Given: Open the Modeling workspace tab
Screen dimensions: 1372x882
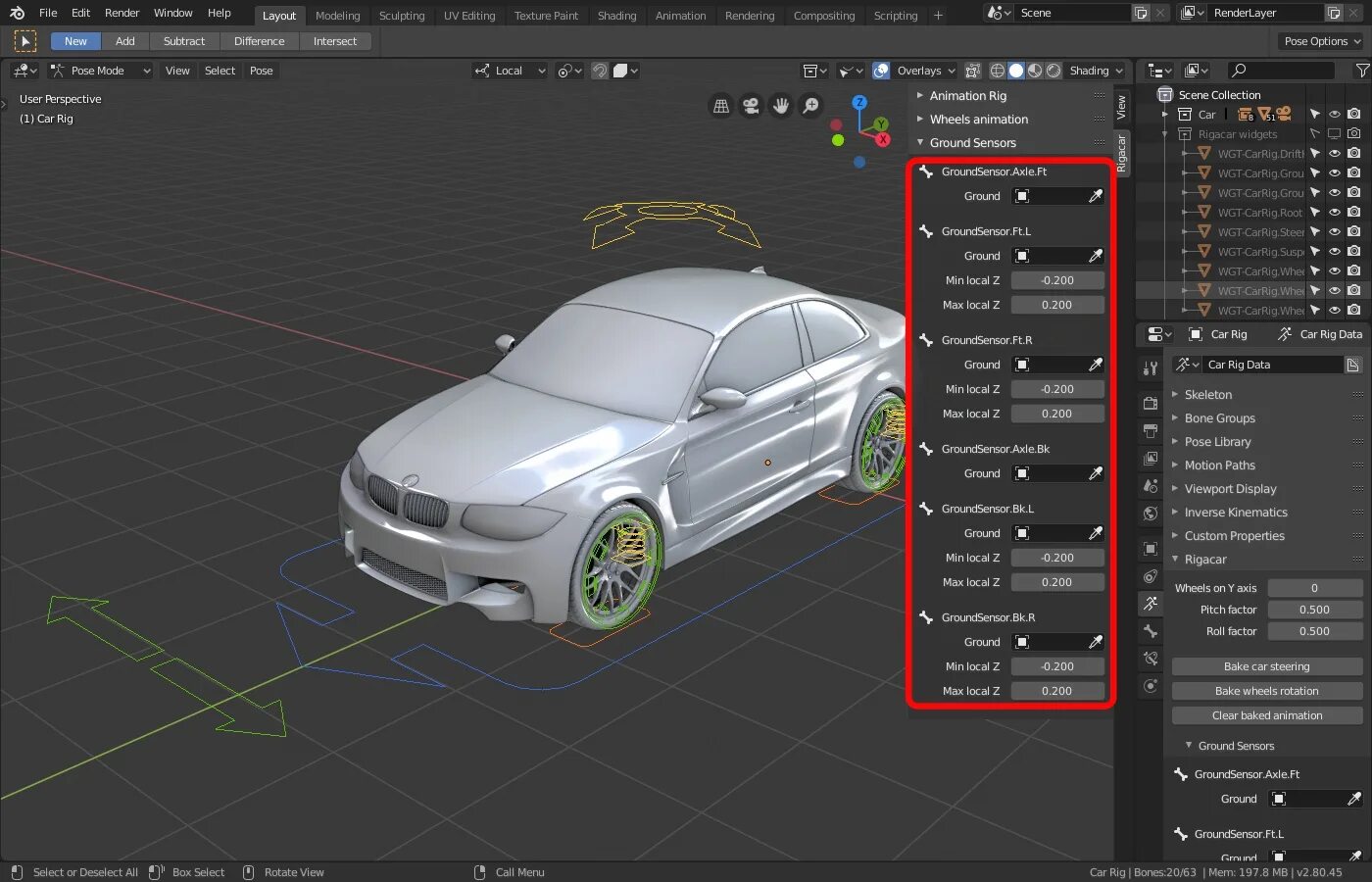Looking at the screenshot, I should coord(337,16).
